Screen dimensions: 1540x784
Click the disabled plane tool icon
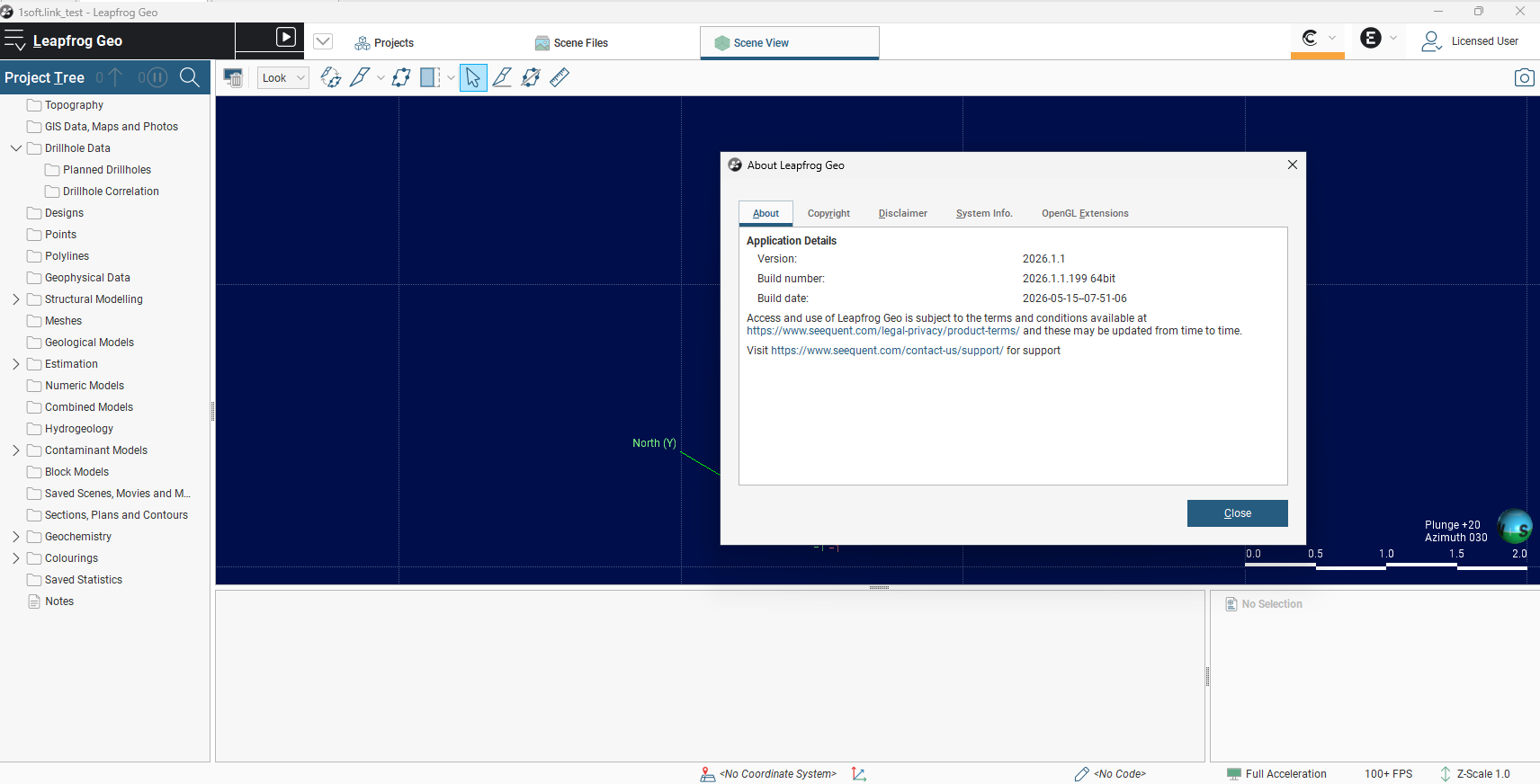coord(531,77)
